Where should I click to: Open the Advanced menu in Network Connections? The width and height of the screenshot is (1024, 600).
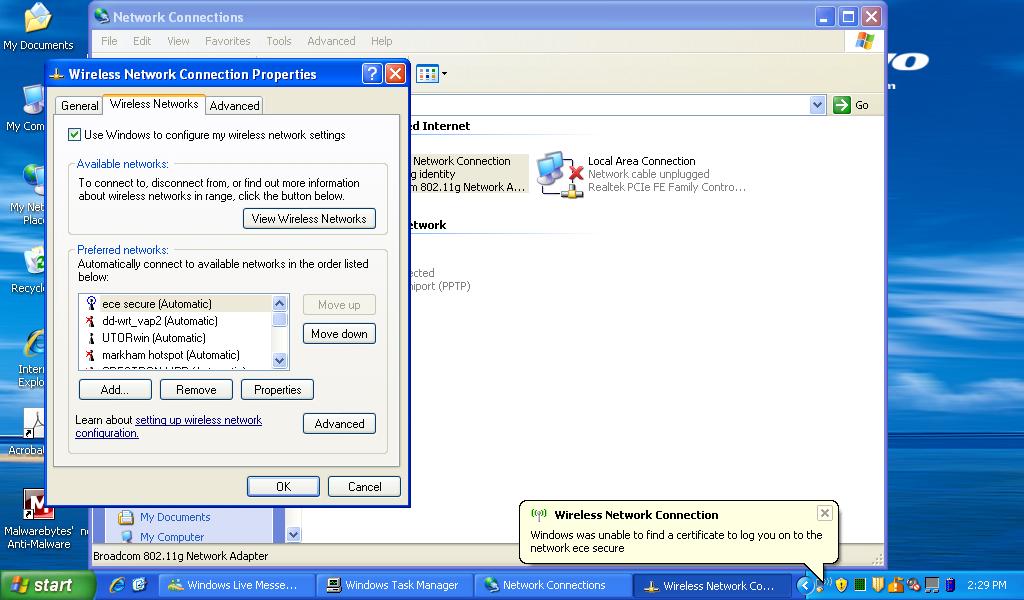tap(331, 41)
